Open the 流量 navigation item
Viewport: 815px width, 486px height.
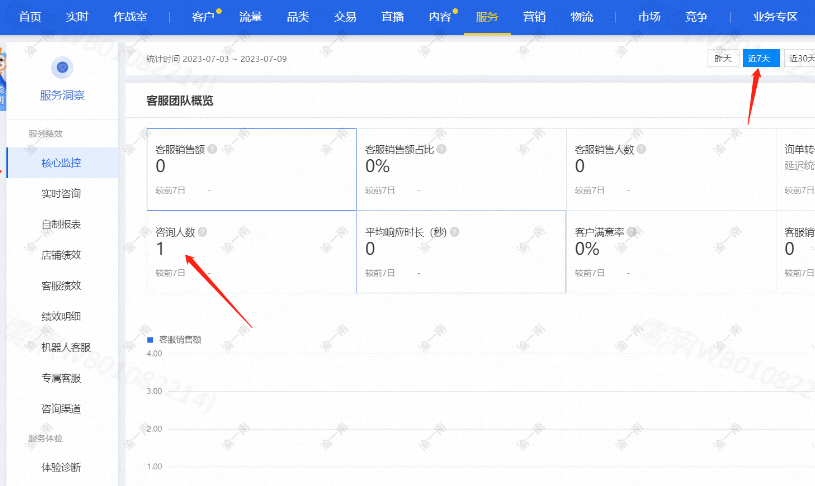(250, 17)
